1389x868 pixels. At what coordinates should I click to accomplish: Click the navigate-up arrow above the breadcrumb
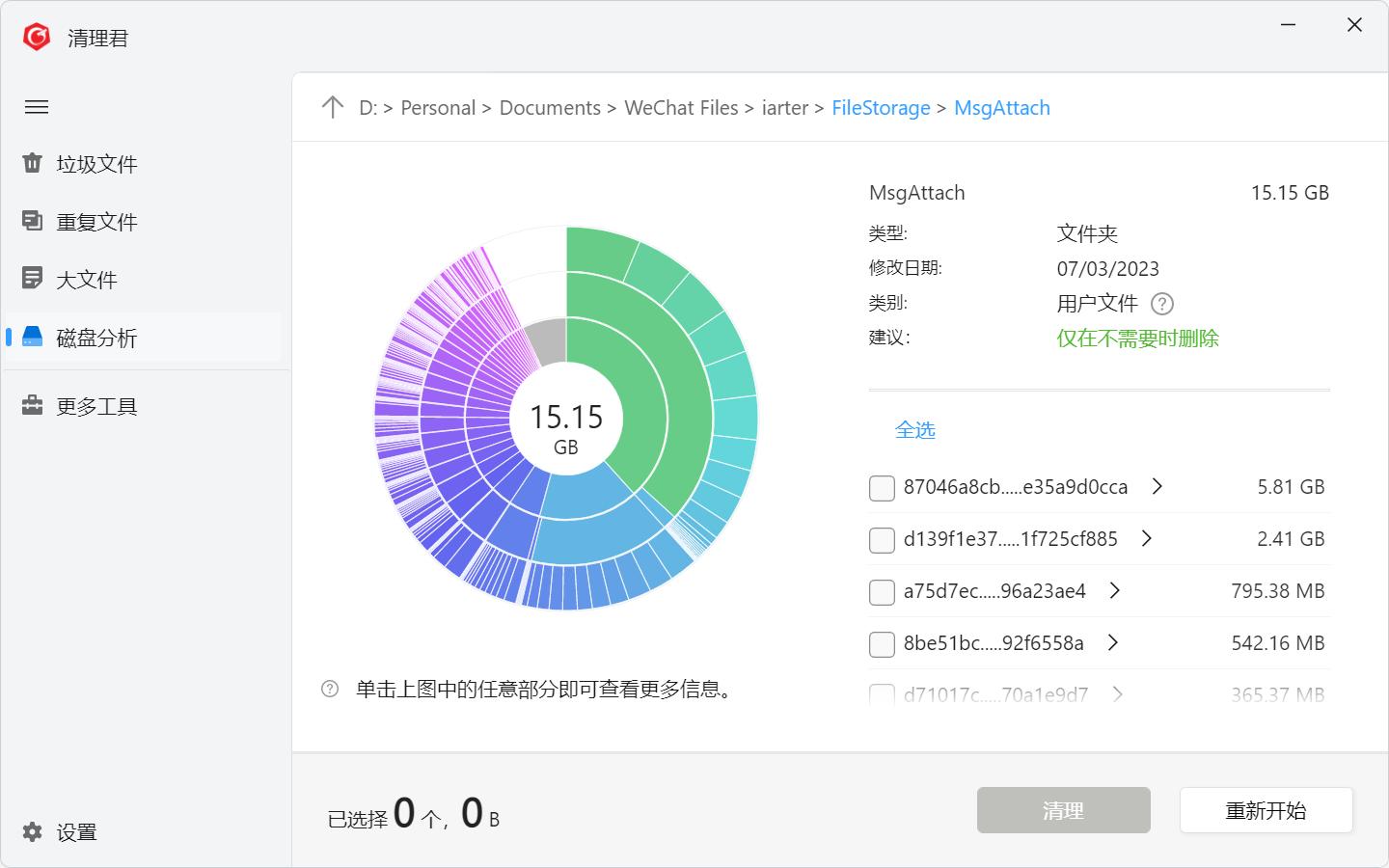pyautogui.click(x=333, y=107)
